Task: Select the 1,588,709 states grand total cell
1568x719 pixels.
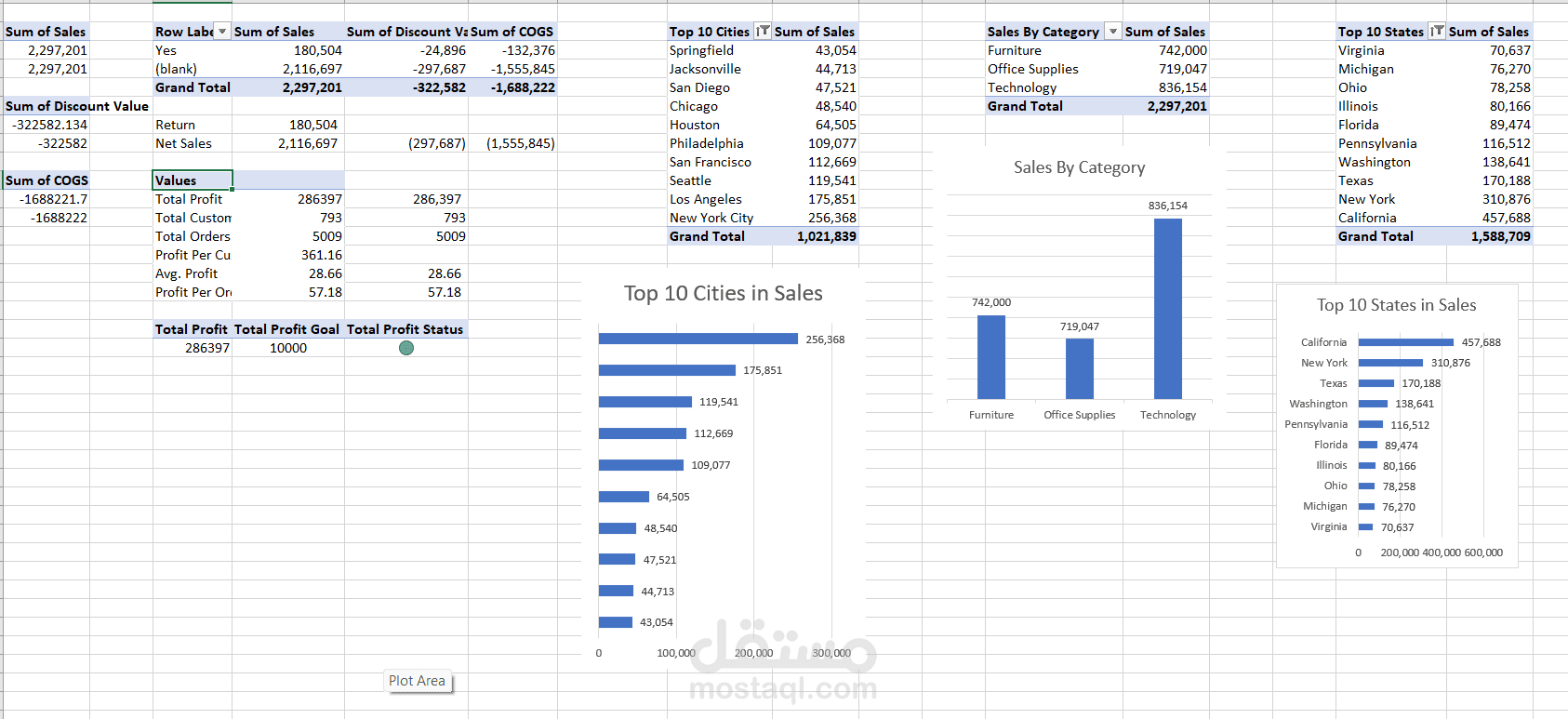Action: (x=1490, y=236)
